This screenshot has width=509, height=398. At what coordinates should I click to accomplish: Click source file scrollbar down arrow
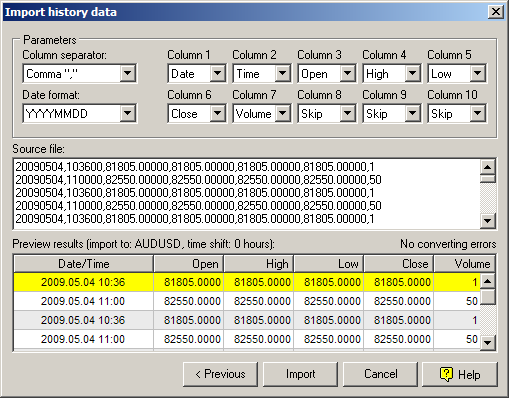tap(488, 221)
